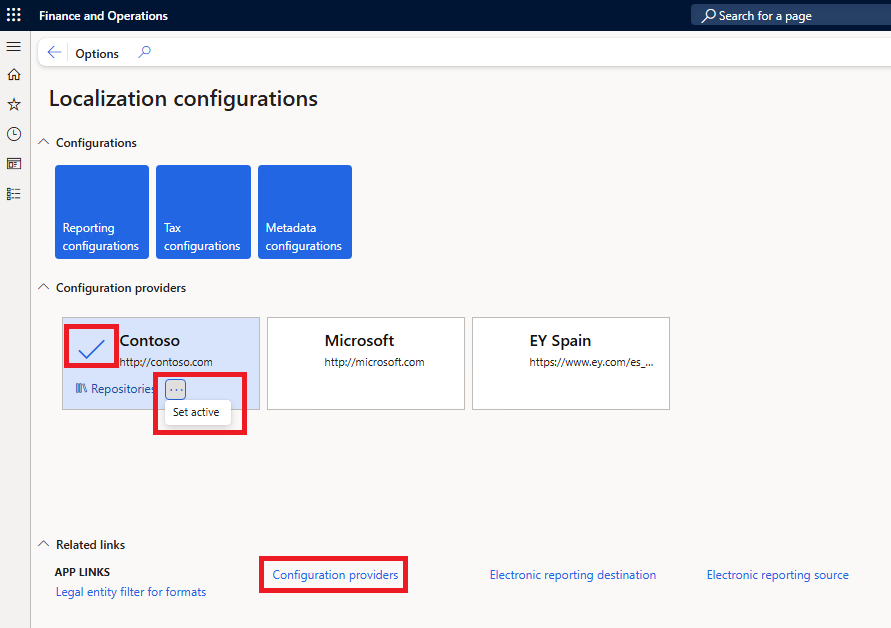Collapse the Configurations section
The width and height of the screenshot is (891, 628).
pos(43,143)
